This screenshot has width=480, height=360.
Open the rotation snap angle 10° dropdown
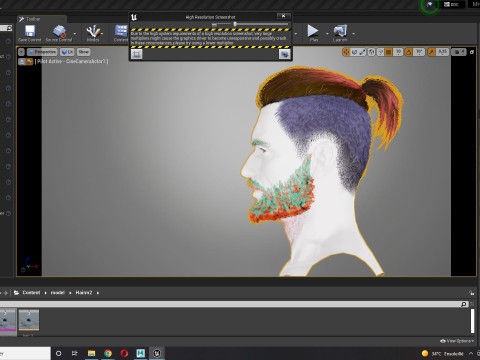coord(419,52)
